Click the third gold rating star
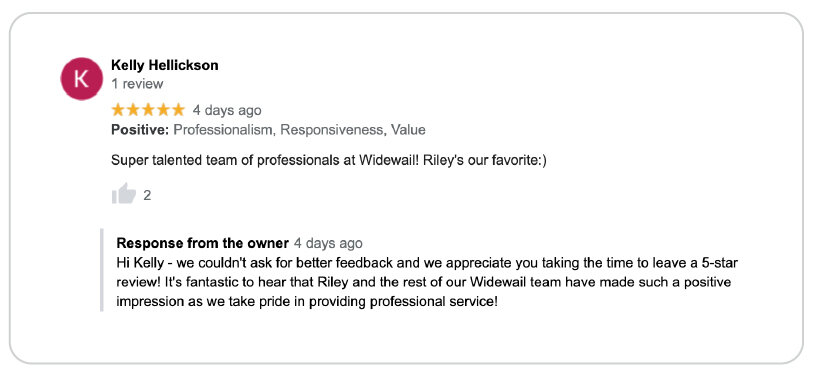816x378 pixels. [x=148, y=110]
